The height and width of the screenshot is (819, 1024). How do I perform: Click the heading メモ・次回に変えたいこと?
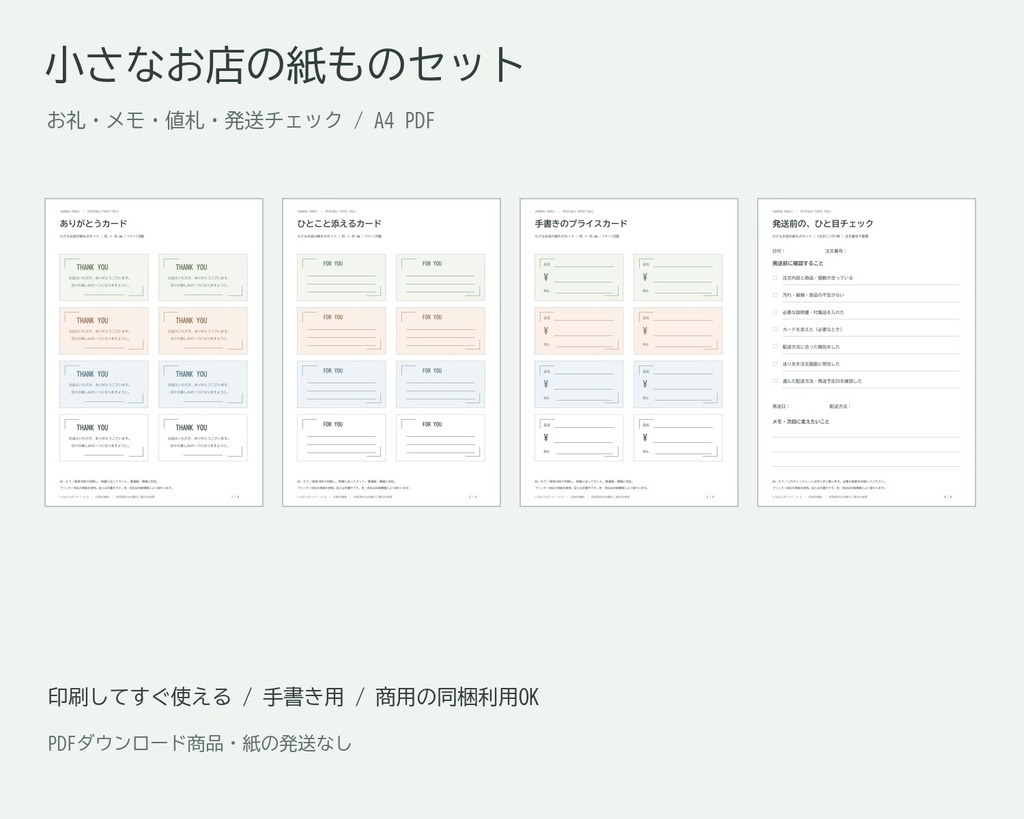pos(801,421)
